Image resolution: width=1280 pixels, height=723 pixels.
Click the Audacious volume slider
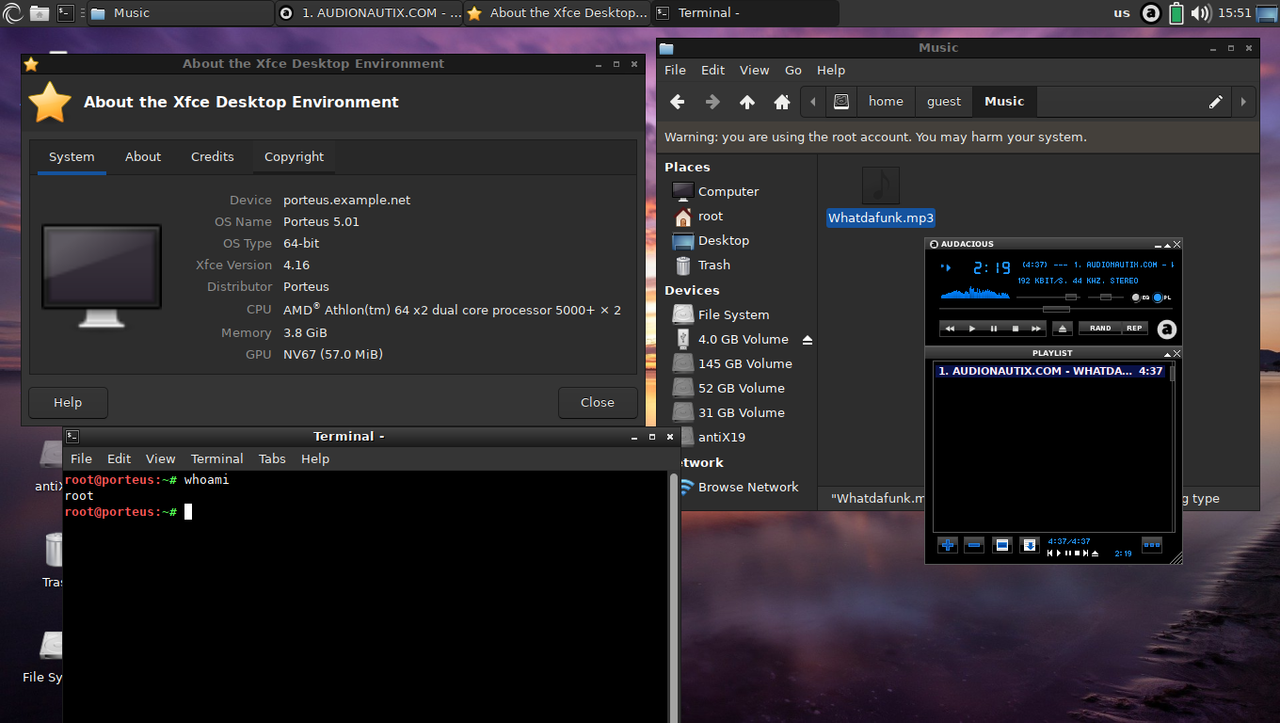[1048, 297]
